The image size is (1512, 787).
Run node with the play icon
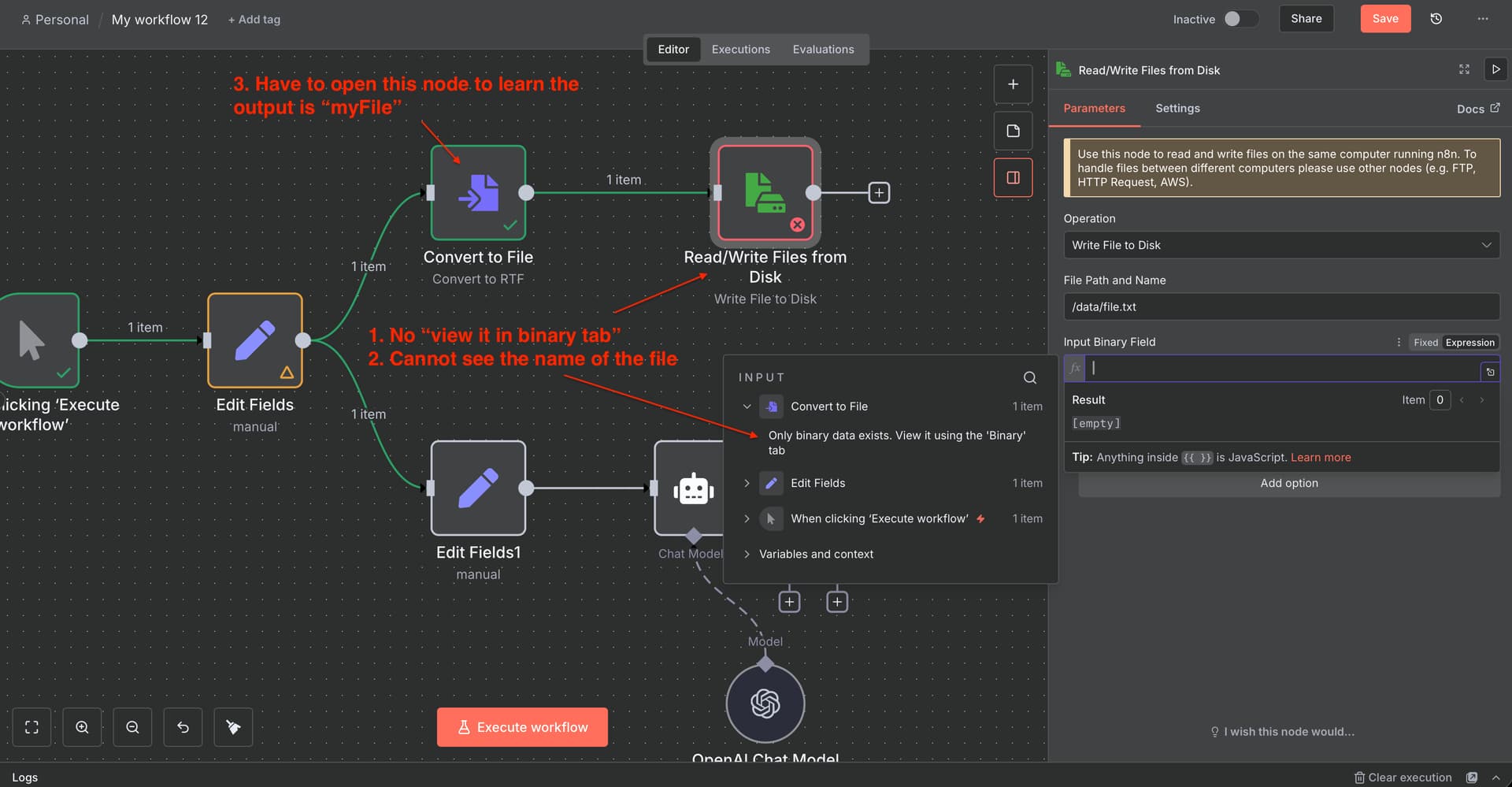pyautogui.click(x=1495, y=69)
